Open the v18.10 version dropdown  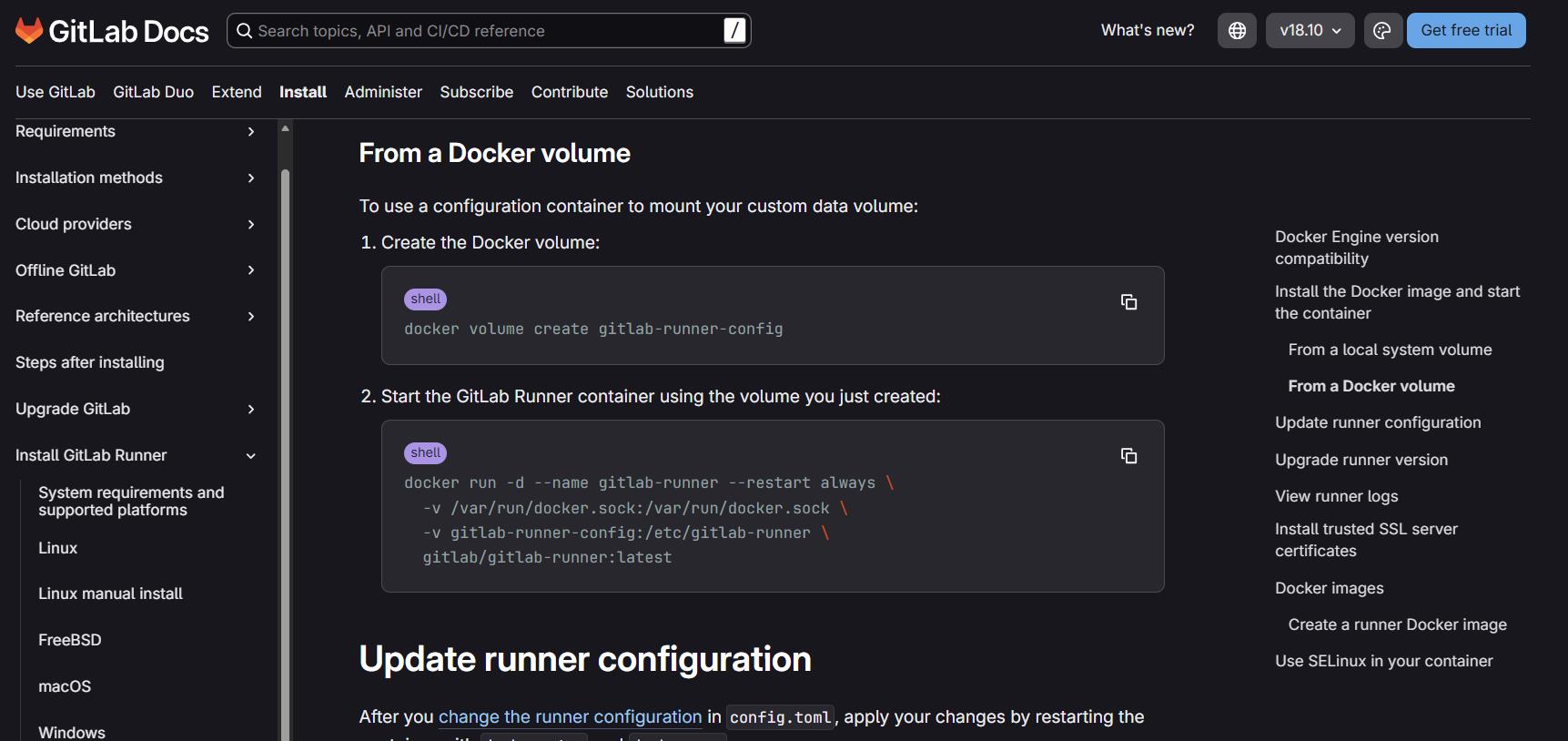(x=1310, y=31)
